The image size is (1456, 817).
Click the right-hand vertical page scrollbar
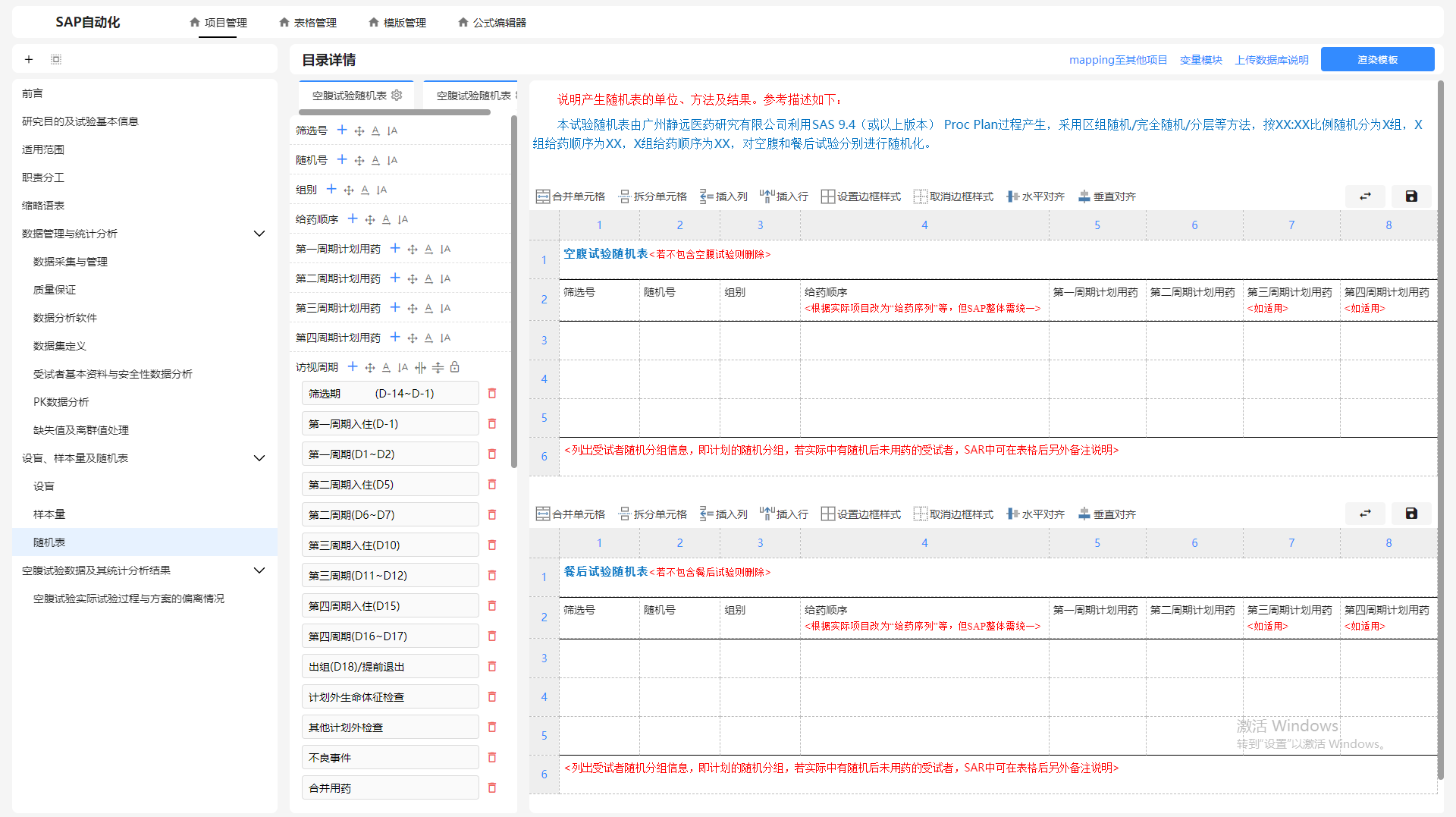tap(1440, 430)
